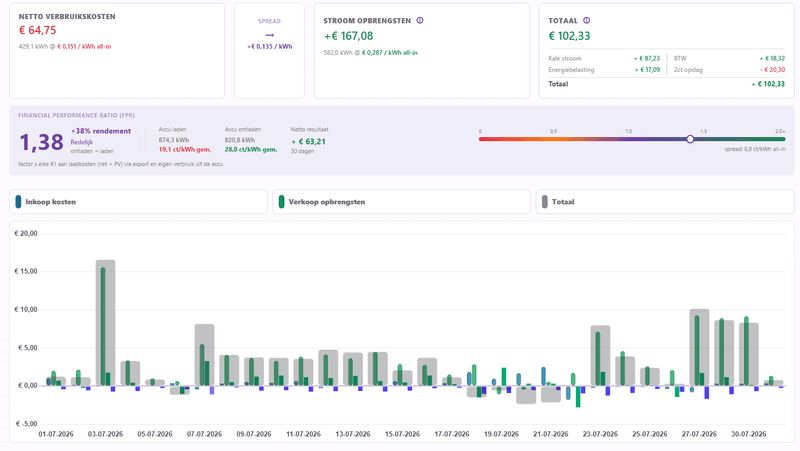The image size is (800, 451).
Task: Click the 582,0 kWh export detail line
Action: (x=370, y=53)
